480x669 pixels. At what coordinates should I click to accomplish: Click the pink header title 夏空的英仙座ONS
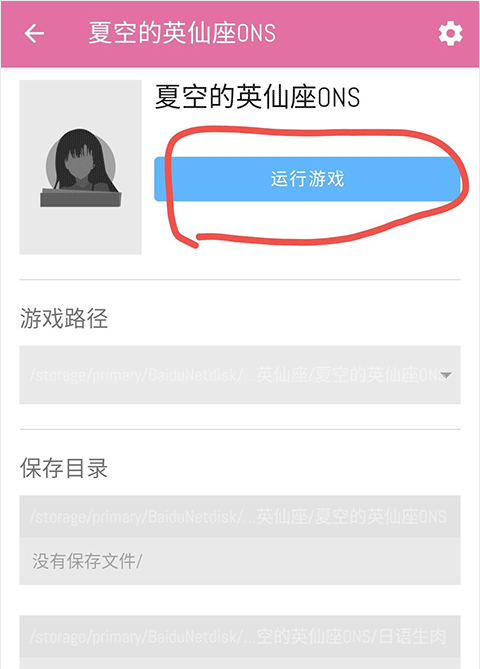(x=182, y=33)
